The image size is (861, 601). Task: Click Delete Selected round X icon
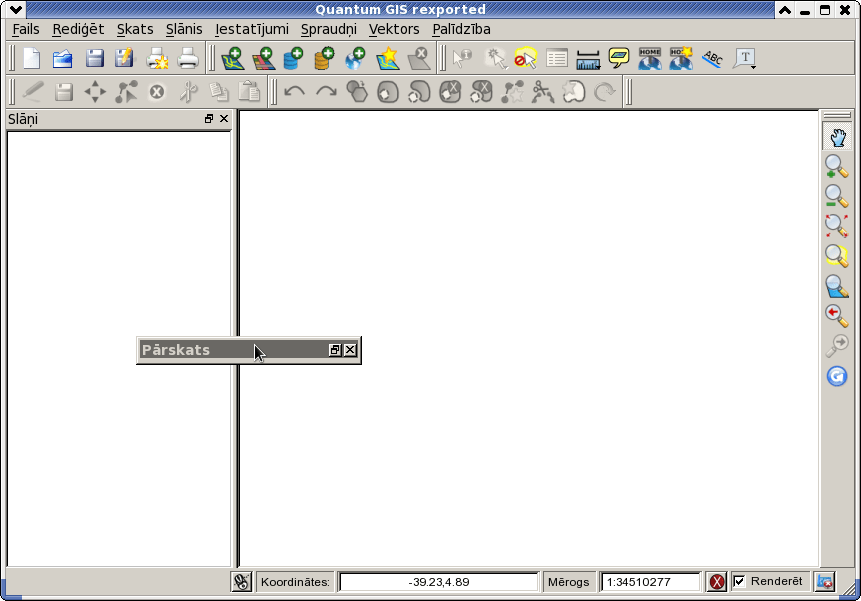[157, 92]
